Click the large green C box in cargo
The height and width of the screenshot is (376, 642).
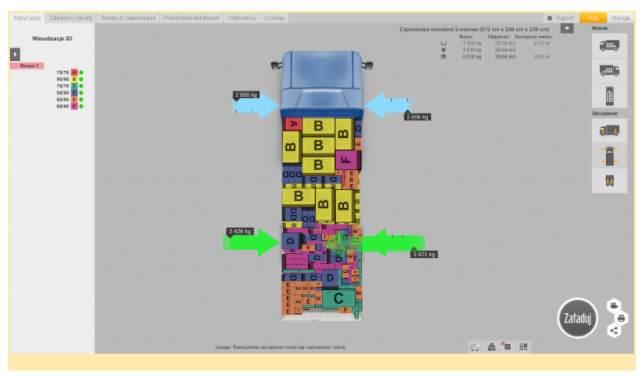pyautogui.click(x=338, y=299)
